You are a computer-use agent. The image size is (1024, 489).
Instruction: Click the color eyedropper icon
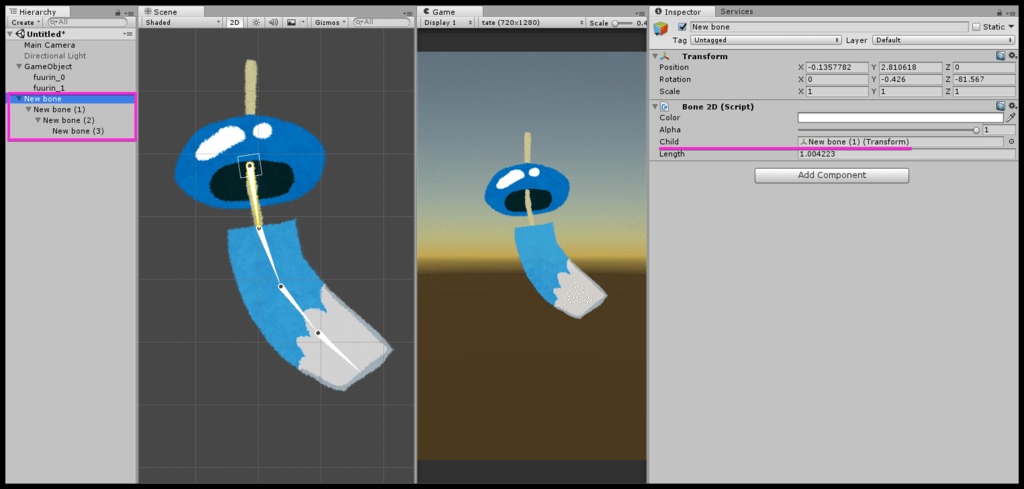click(1011, 117)
